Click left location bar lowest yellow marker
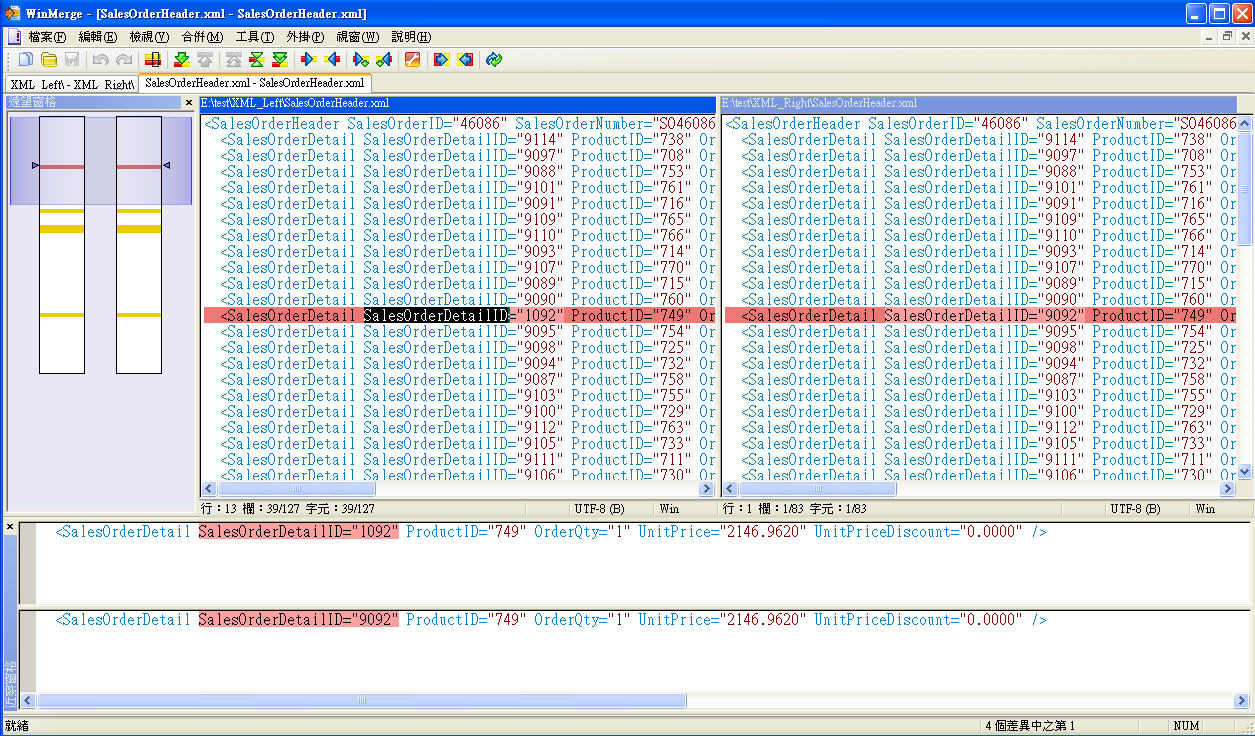This screenshot has height=736, width=1255. point(62,315)
